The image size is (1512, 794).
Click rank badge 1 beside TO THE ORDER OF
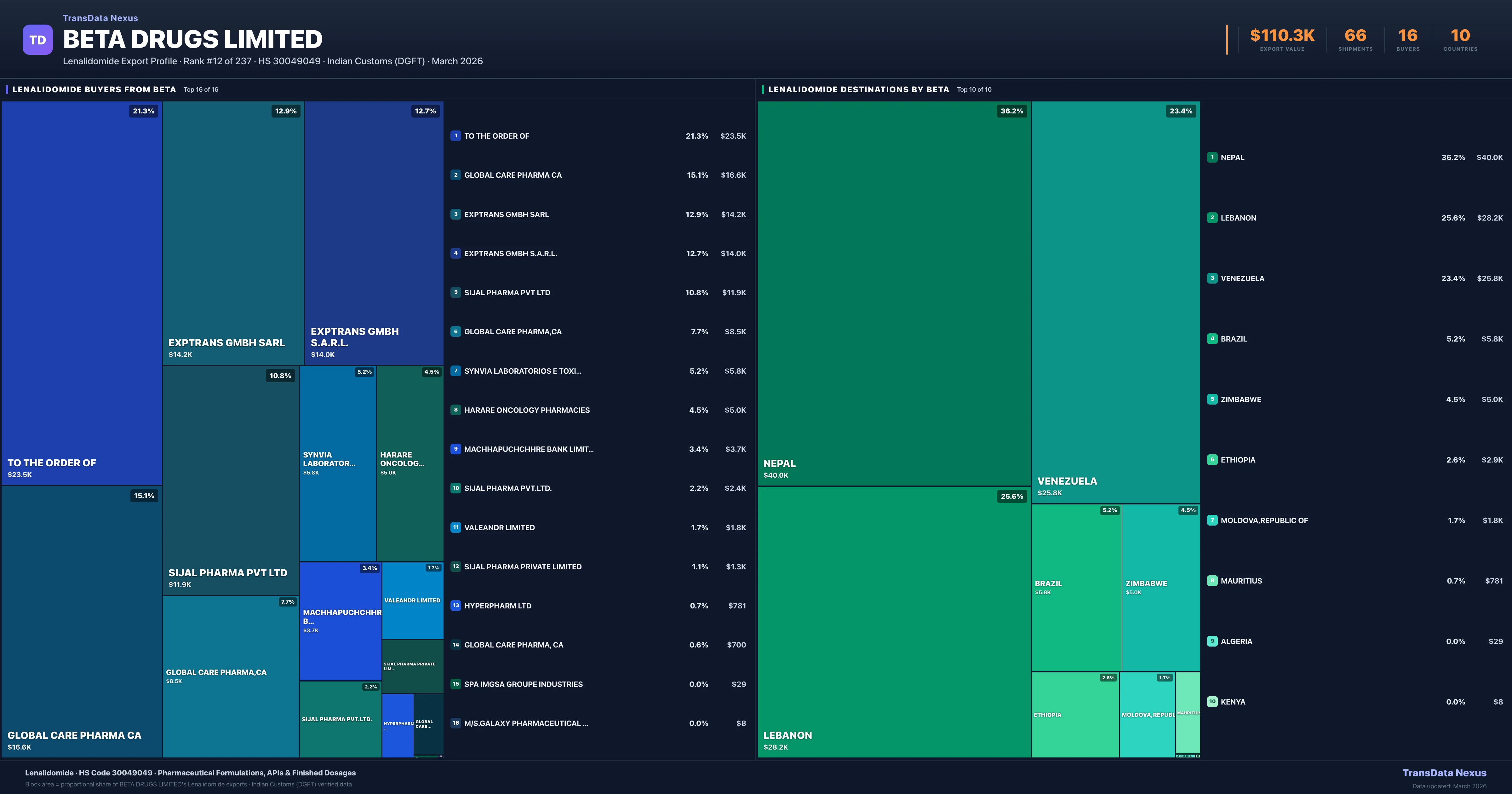point(455,136)
